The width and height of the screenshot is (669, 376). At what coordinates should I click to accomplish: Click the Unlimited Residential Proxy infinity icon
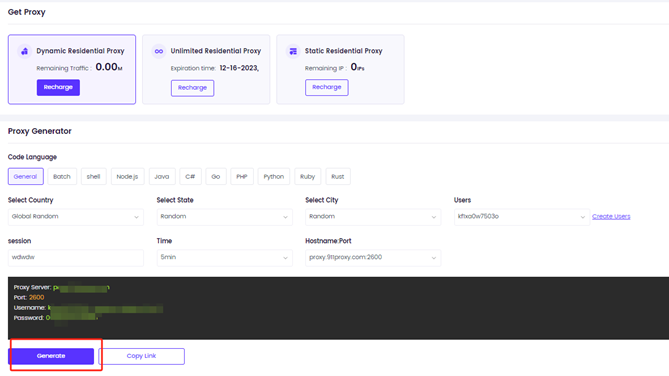click(159, 51)
